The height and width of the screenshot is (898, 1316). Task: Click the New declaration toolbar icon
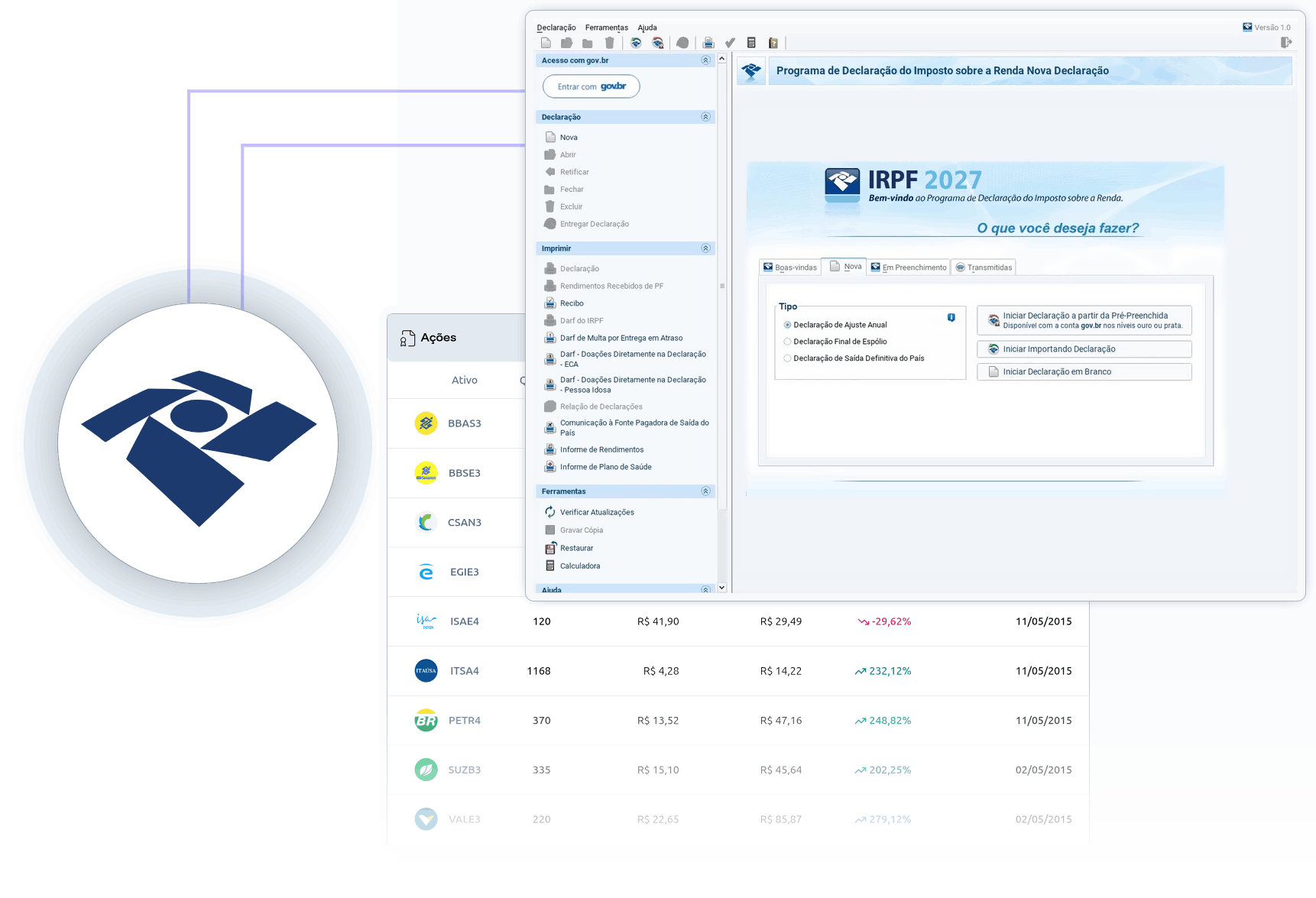coord(546,43)
